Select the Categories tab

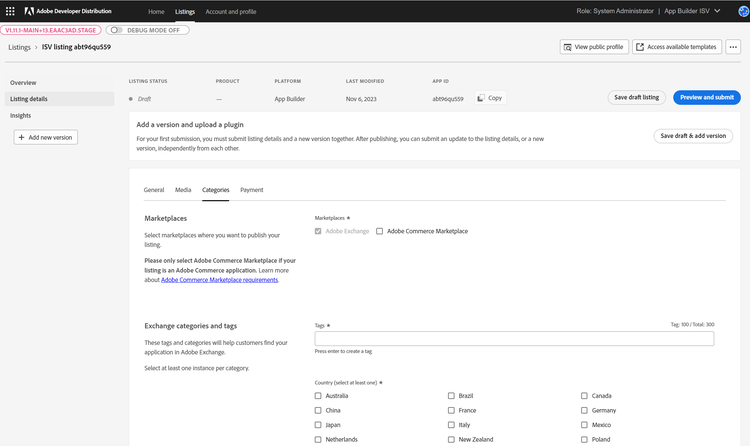(x=215, y=190)
